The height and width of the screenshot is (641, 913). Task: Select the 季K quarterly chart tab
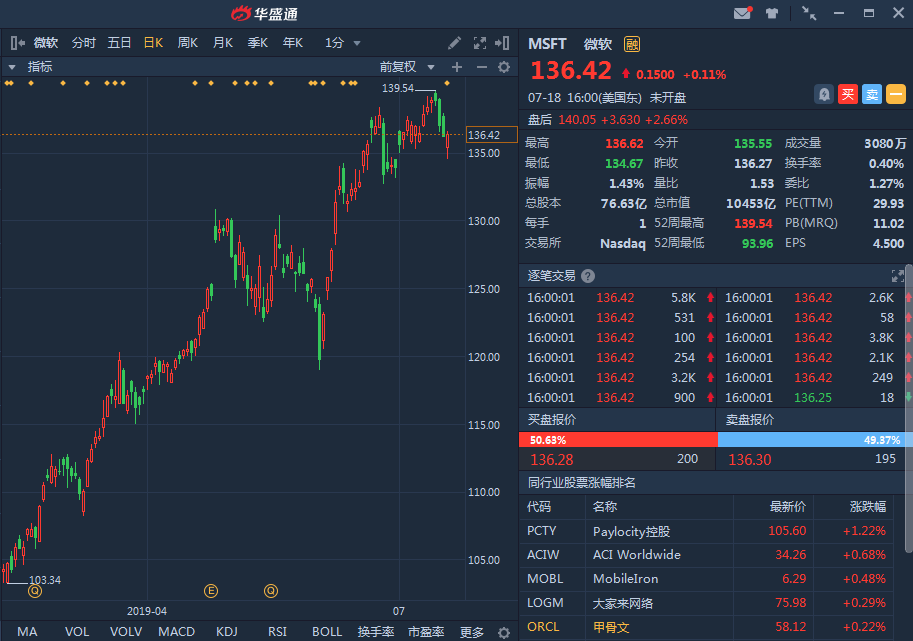pyautogui.click(x=257, y=43)
